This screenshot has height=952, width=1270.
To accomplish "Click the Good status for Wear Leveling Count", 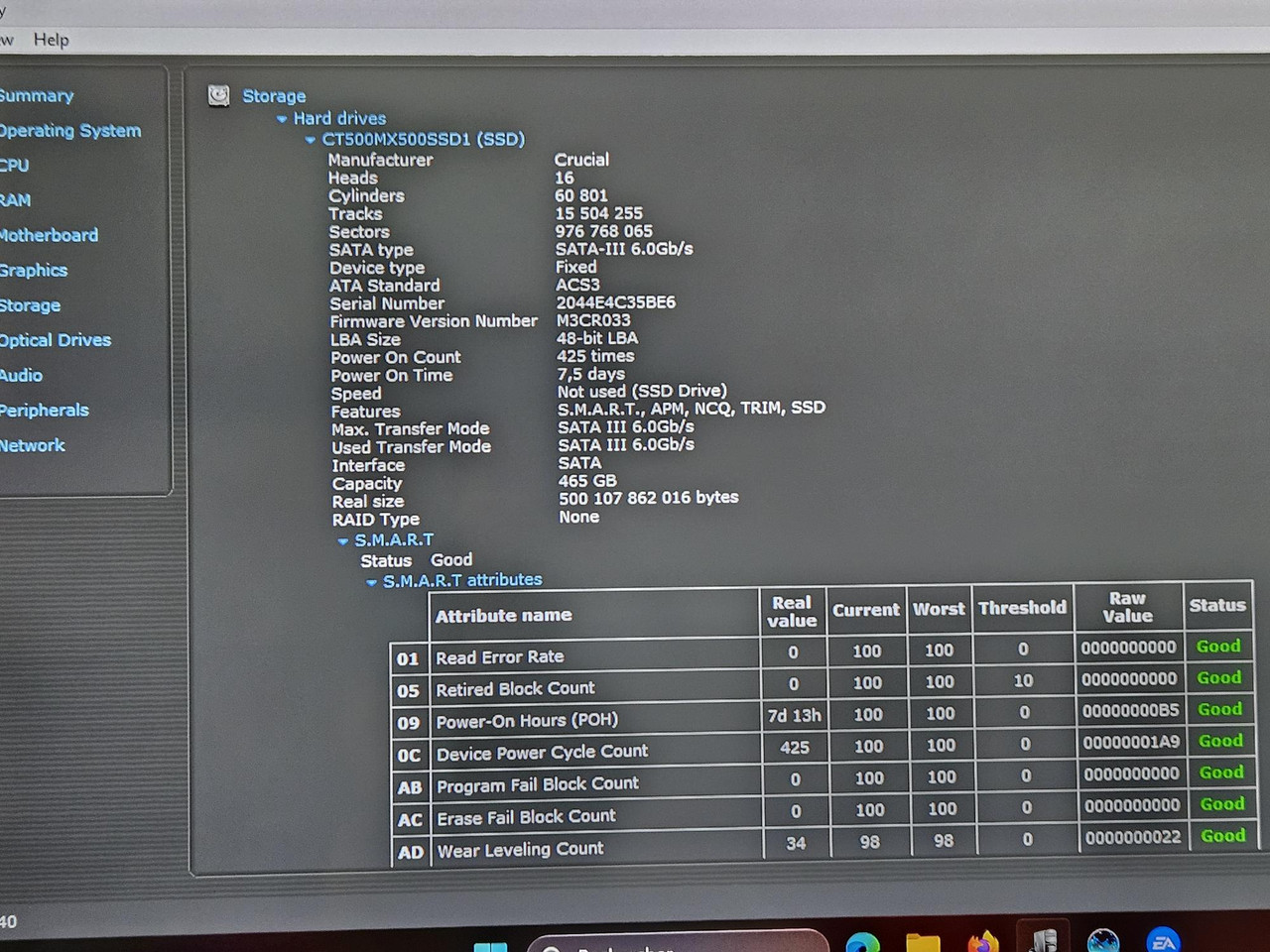I will (1222, 836).
